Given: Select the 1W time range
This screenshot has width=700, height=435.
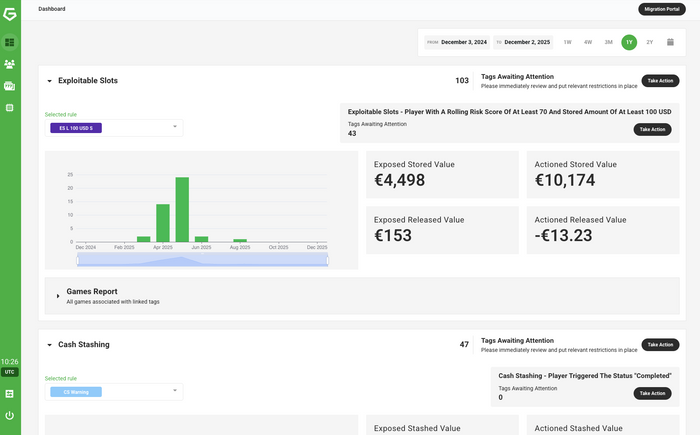Looking at the screenshot, I should tap(567, 42).
